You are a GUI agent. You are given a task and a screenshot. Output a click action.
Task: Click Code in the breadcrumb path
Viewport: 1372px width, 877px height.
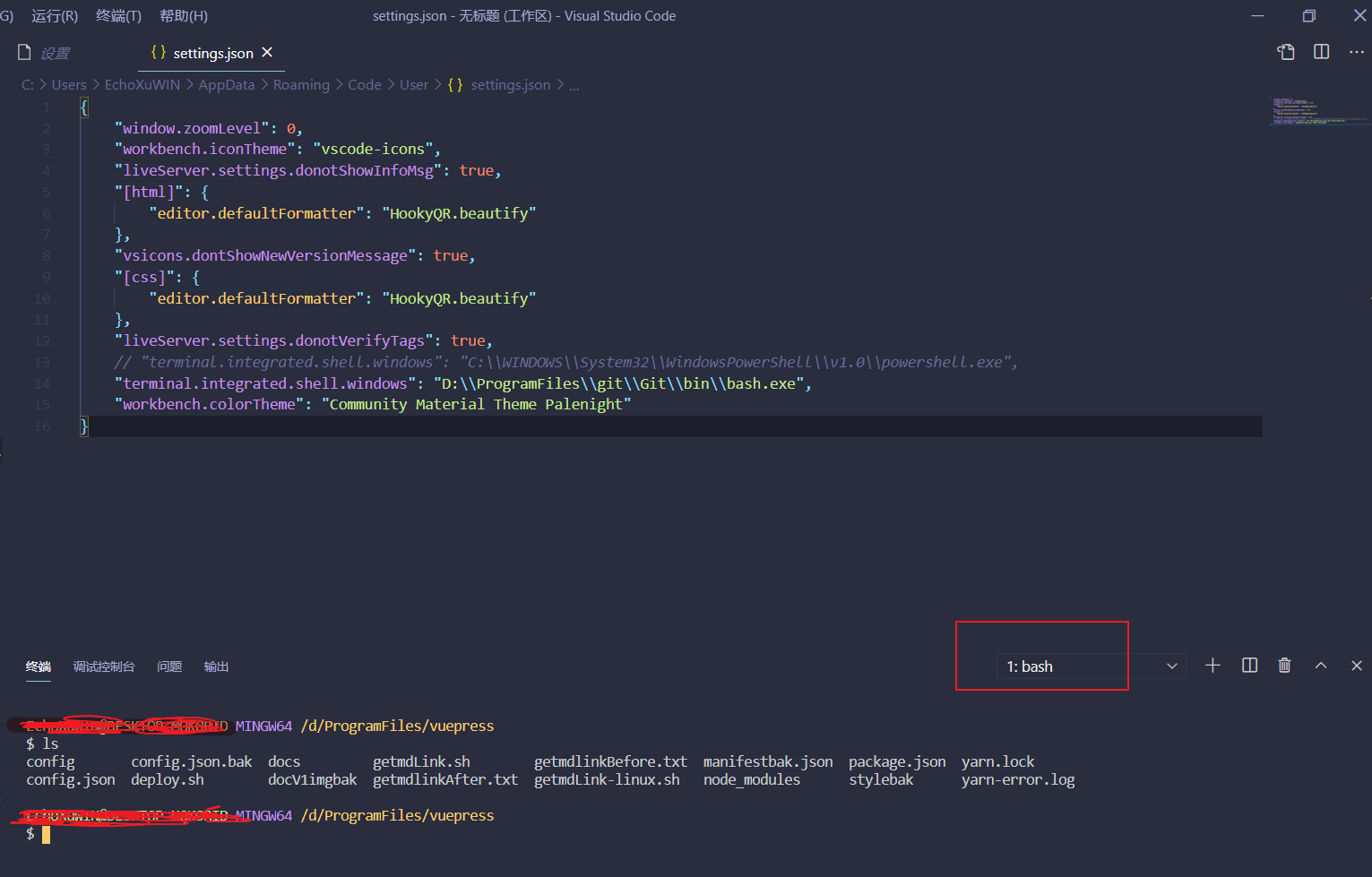365,85
